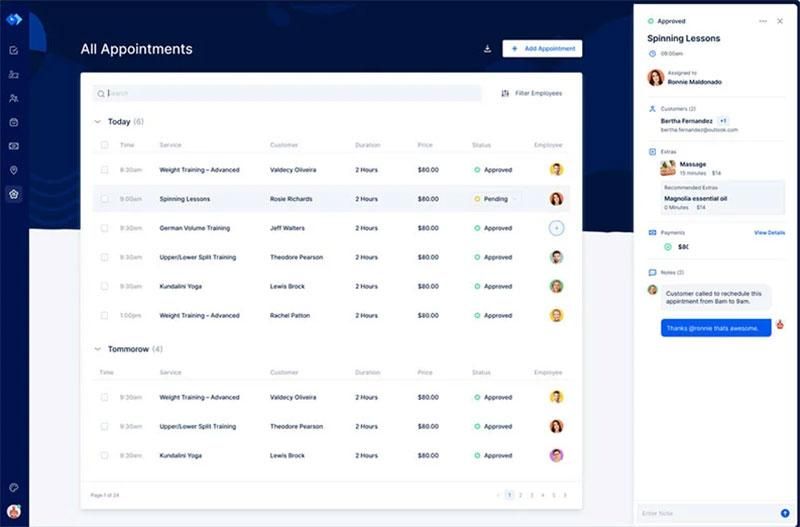
Task: Click the clock icon beside 09:00am
Action: tap(652, 54)
